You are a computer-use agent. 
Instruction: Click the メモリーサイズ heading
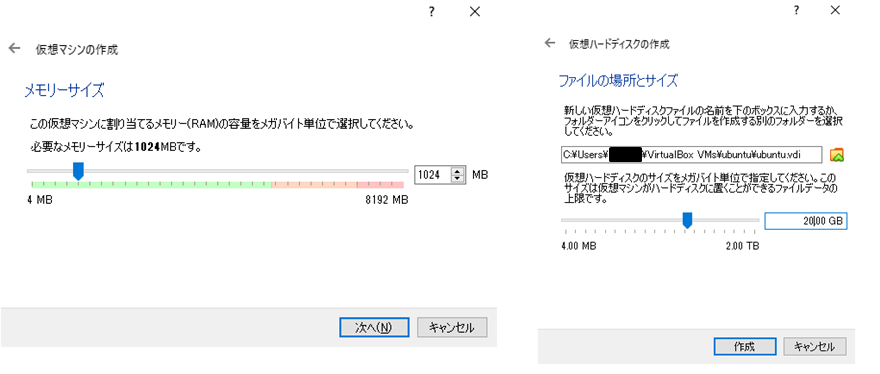tap(64, 90)
